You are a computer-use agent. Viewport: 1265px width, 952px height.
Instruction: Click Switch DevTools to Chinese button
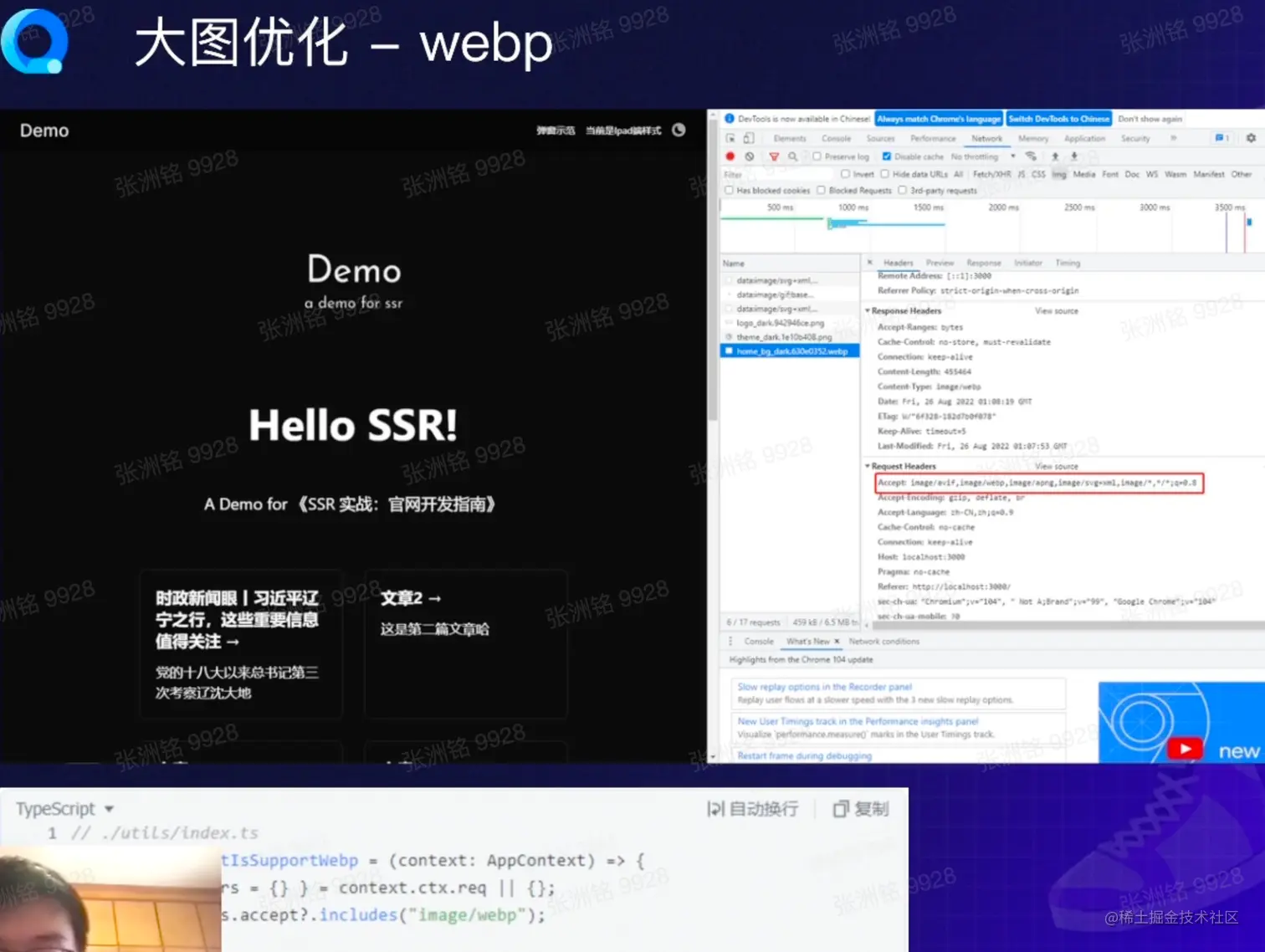pyautogui.click(x=1059, y=119)
